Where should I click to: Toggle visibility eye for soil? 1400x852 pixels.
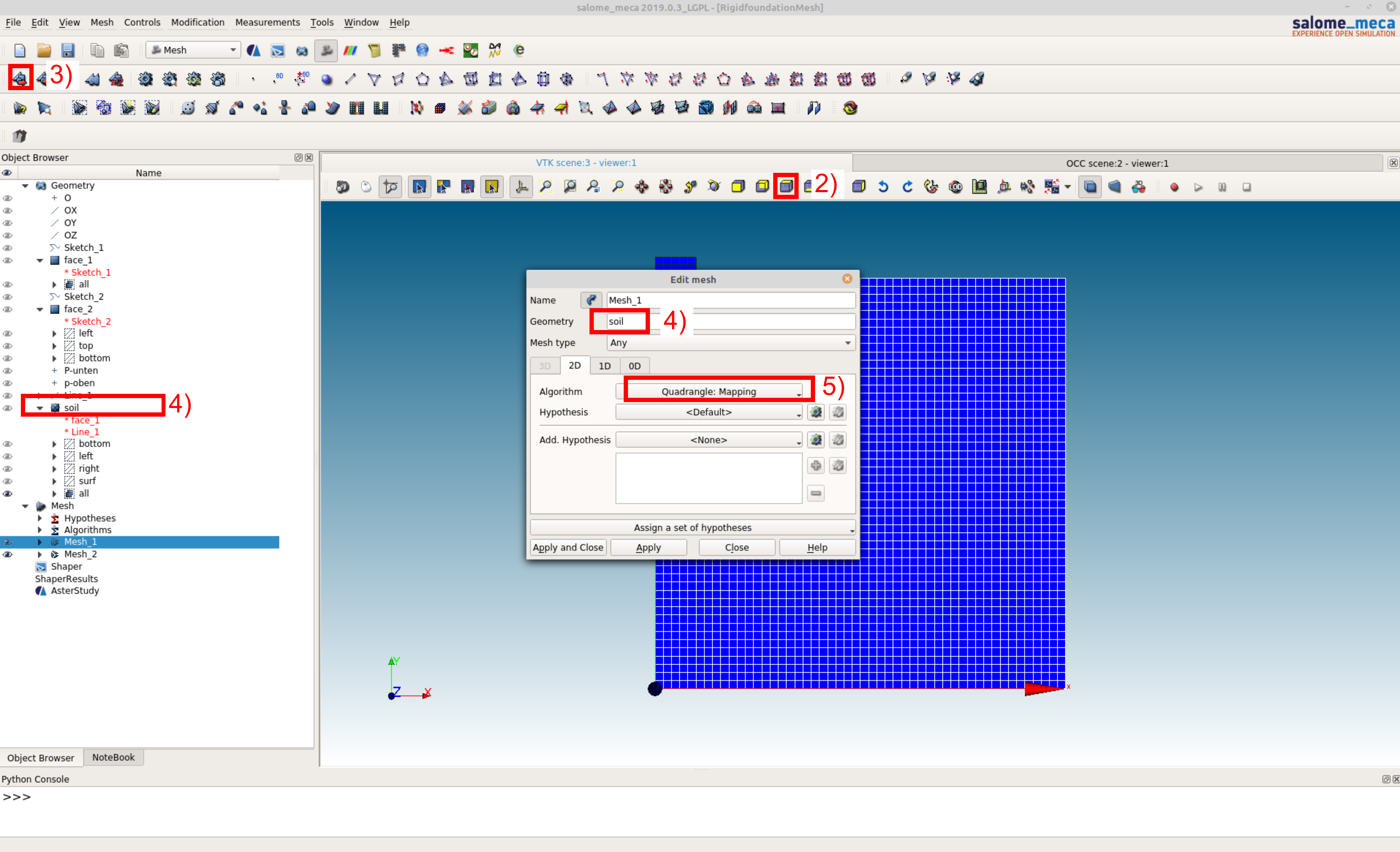7,408
